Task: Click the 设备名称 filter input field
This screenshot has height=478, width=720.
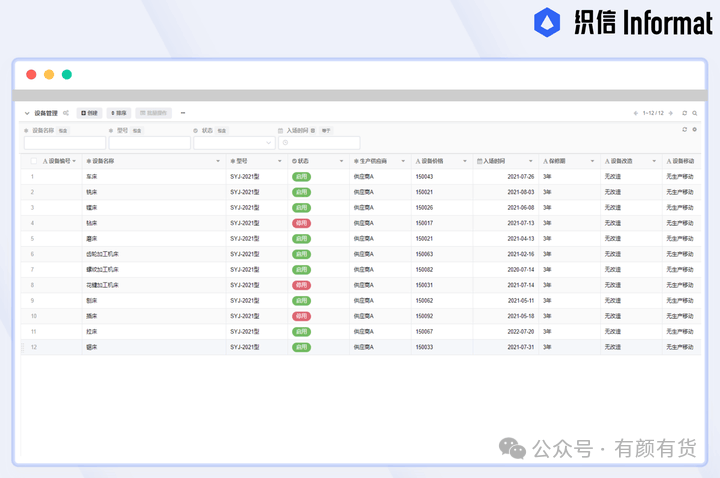Action: 64,143
